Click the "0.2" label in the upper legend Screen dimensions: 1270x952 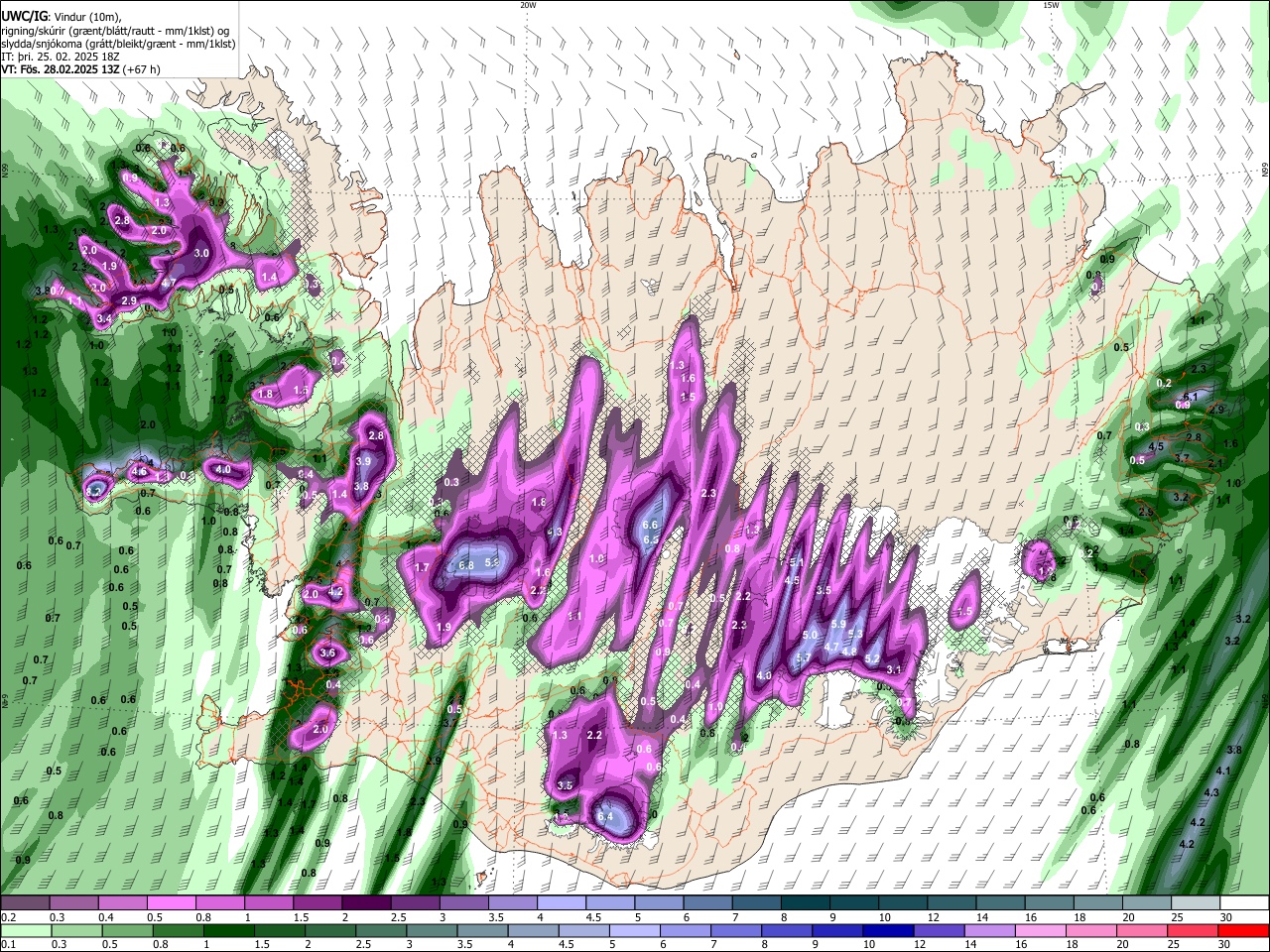[7, 917]
